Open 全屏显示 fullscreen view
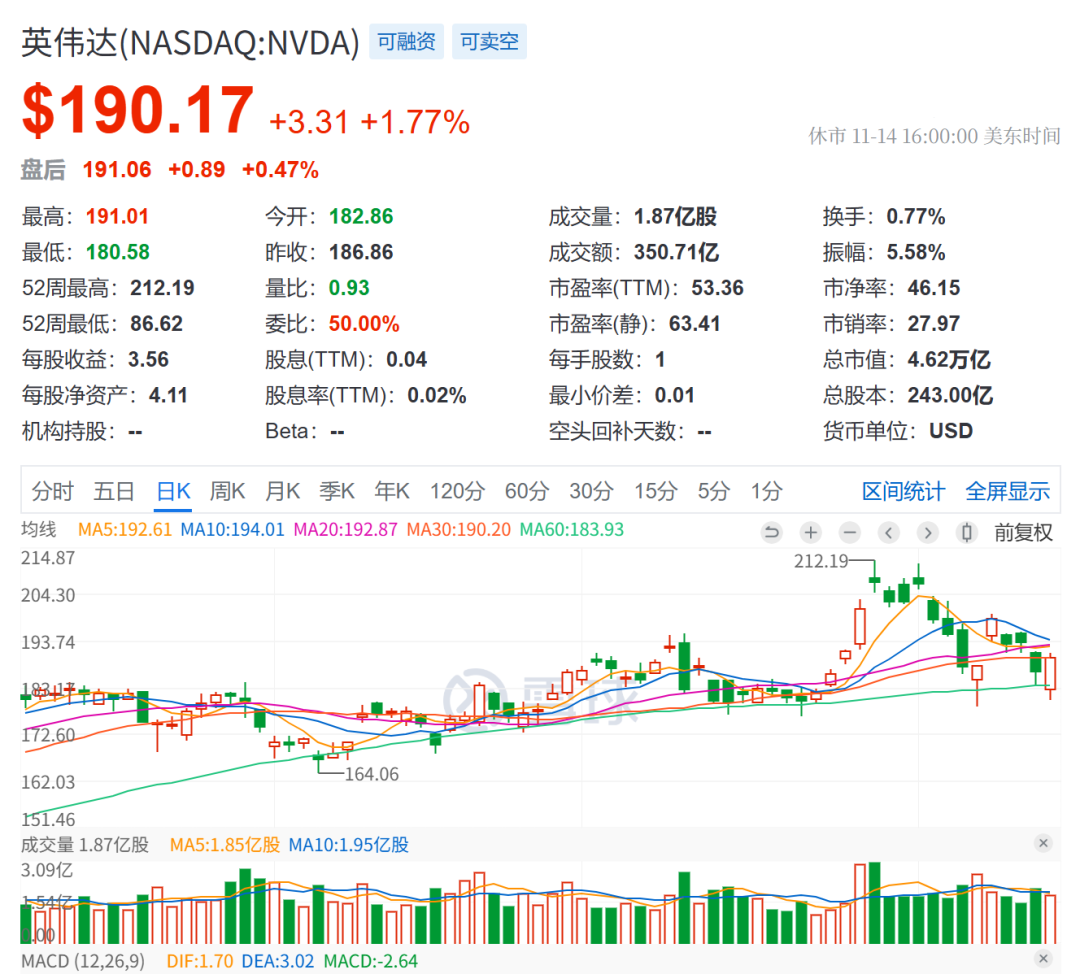 point(1007,491)
